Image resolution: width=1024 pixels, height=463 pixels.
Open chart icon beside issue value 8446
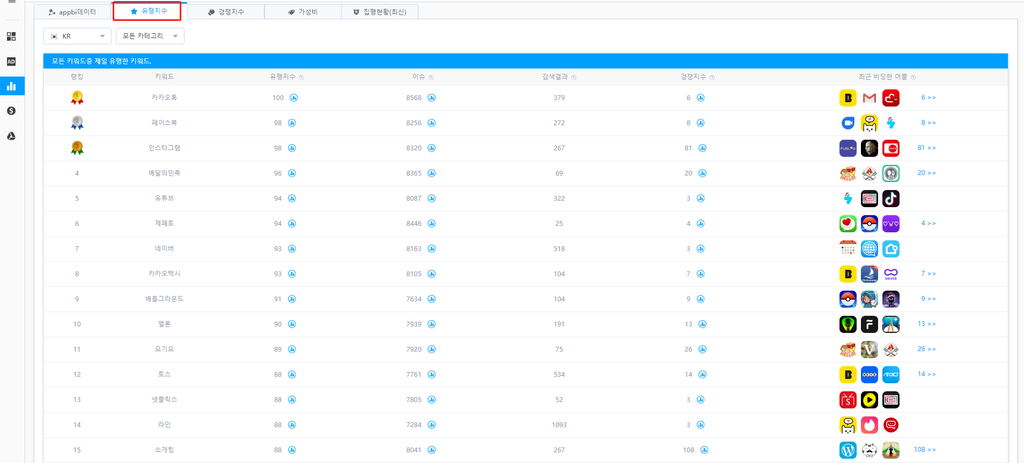coord(432,223)
